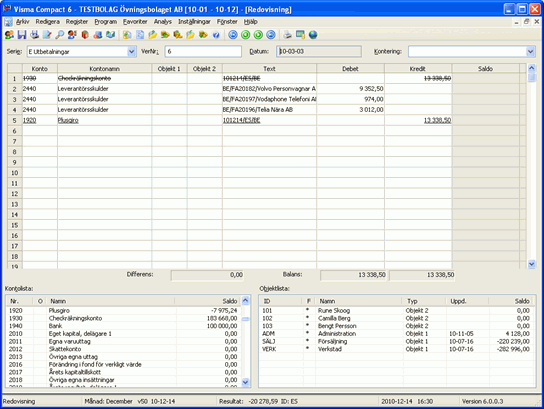The height and width of the screenshot is (409, 544).
Task: Click debet amount 3 012,00
Action: [x=371, y=110]
